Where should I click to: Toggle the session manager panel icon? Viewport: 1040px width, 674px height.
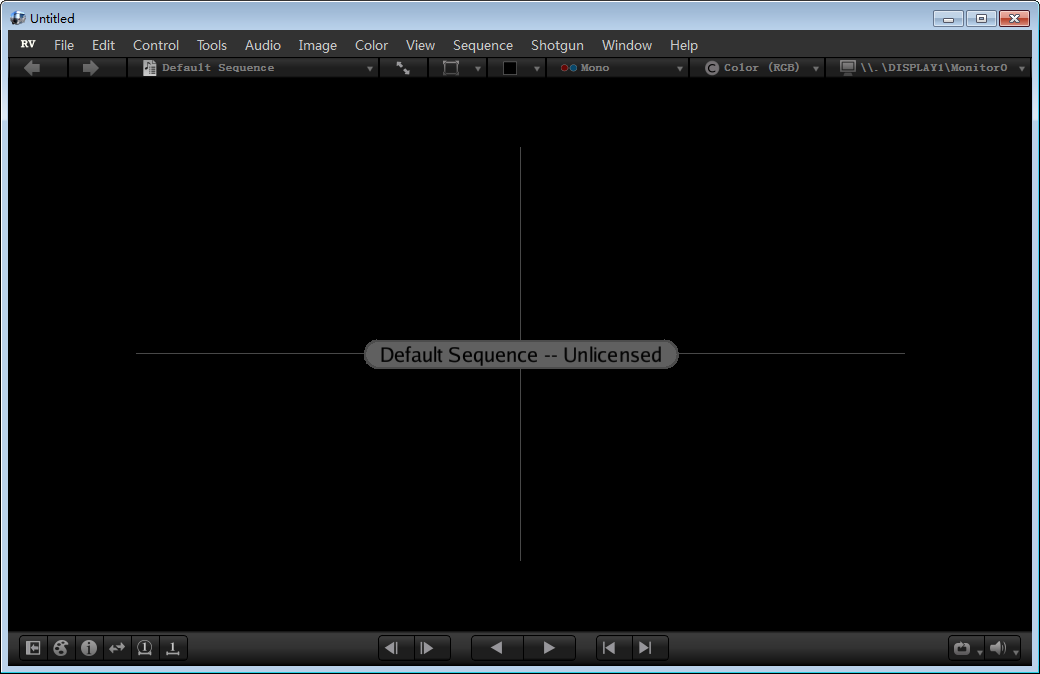point(33,648)
